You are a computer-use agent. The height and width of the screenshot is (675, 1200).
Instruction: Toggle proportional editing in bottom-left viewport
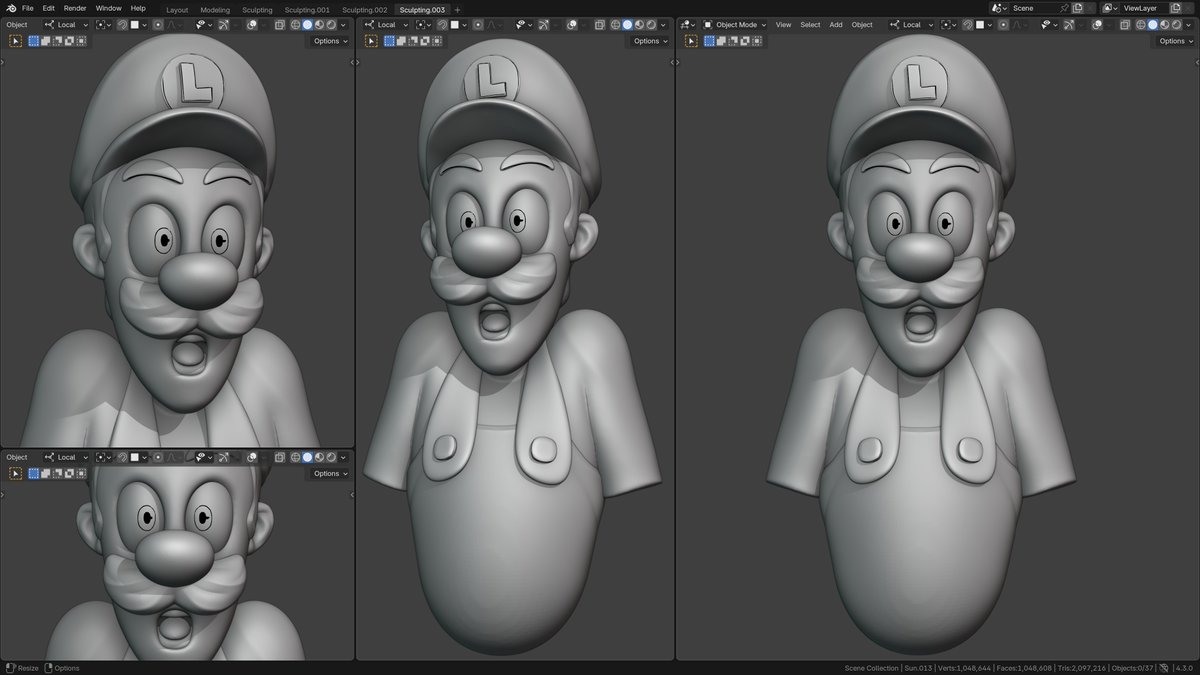coord(157,457)
